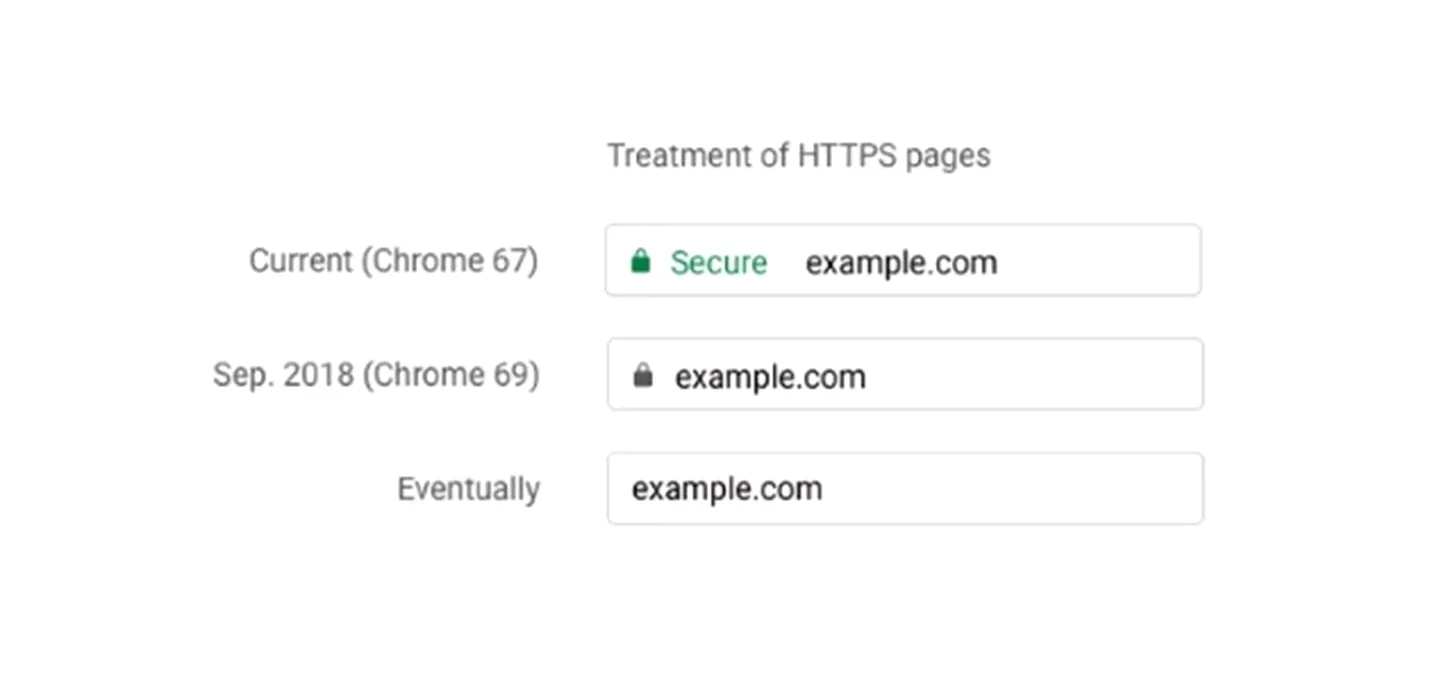
Task: Click blank space in the Chrome 69 address bar
Action: [1033, 375]
